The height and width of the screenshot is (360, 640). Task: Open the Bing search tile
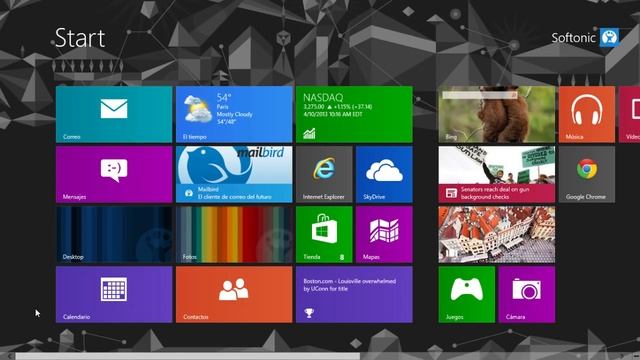(497, 114)
